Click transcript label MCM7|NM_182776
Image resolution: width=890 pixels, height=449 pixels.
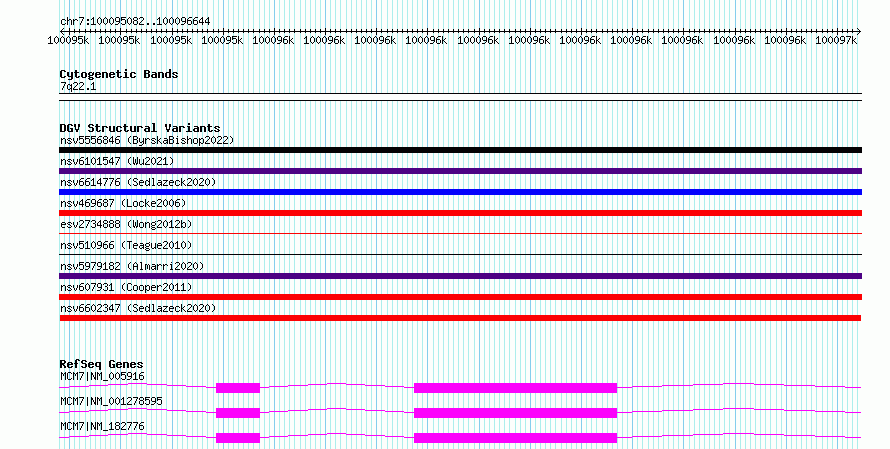(102, 426)
